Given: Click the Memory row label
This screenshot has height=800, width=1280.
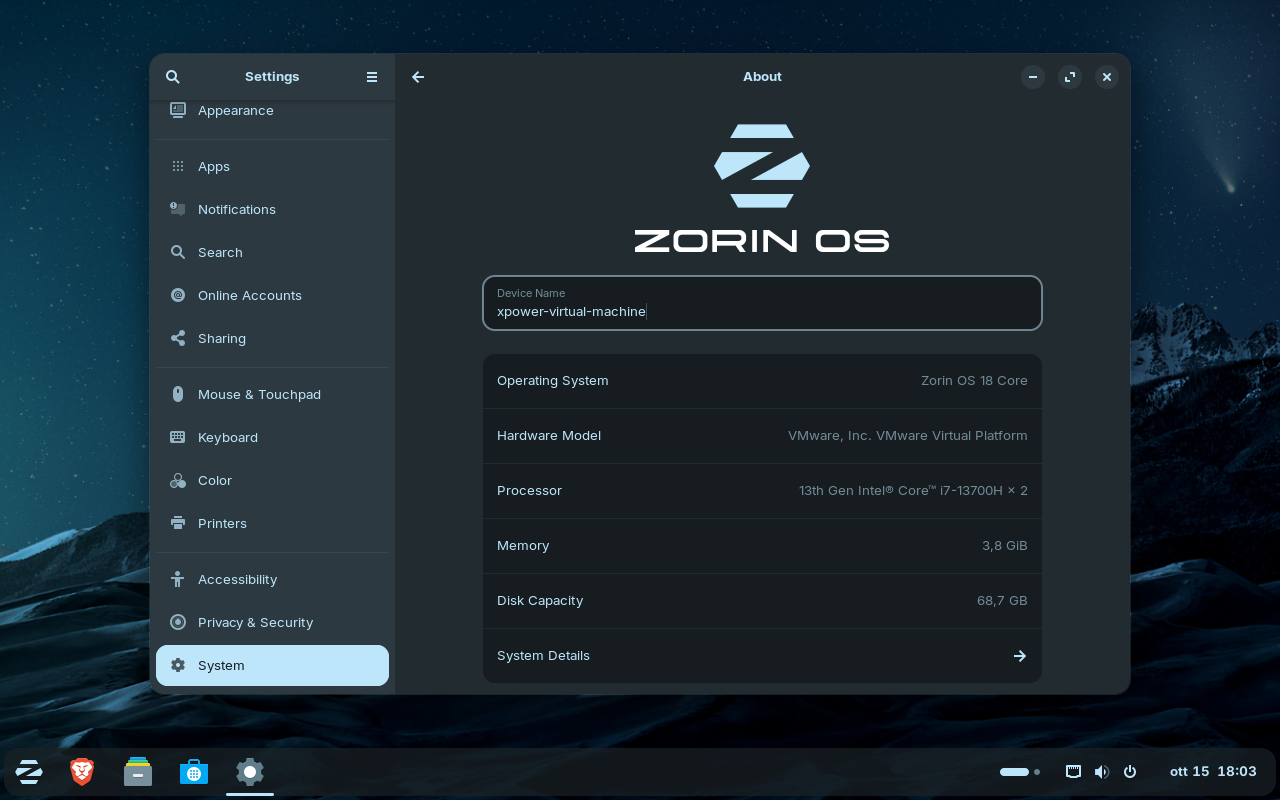Looking at the screenshot, I should pos(523,546).
